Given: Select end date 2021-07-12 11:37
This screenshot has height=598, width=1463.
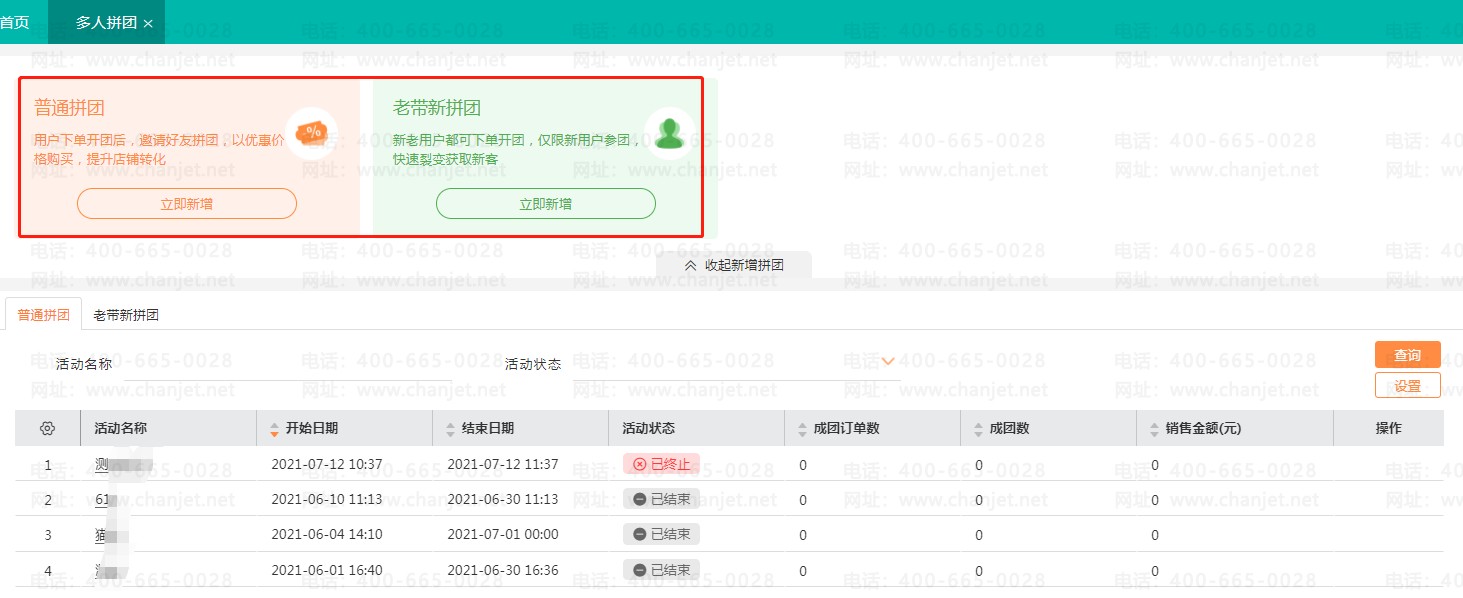Looking at the screenshot, I should click(503, 464).
